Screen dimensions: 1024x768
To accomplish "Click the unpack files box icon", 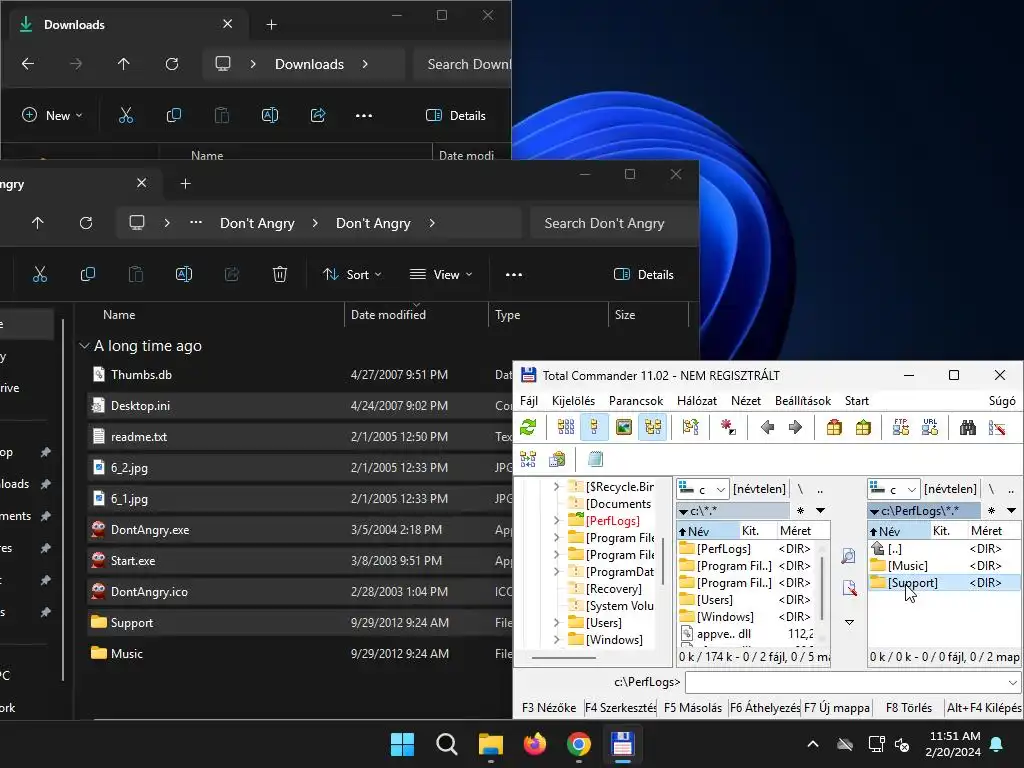I will tap(863, 428).
